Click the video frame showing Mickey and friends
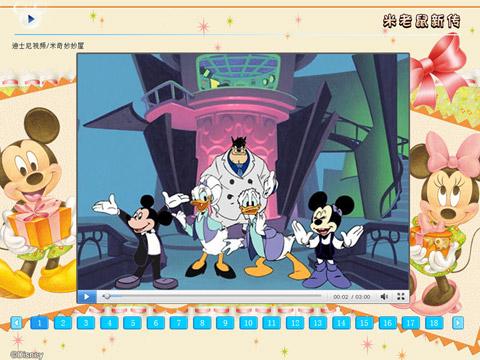 click(243, 172)
